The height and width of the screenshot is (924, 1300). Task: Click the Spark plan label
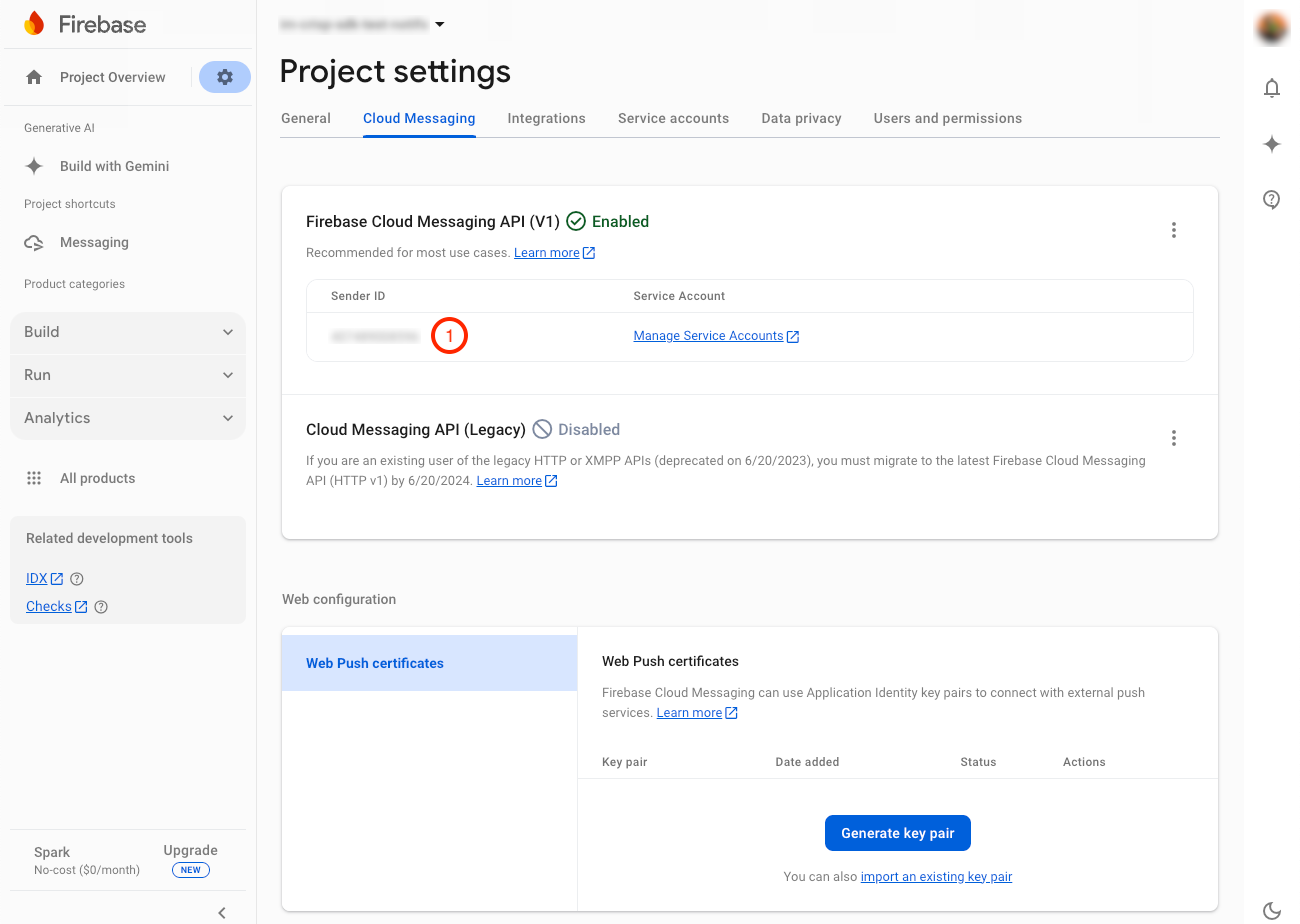pos(52,852)
